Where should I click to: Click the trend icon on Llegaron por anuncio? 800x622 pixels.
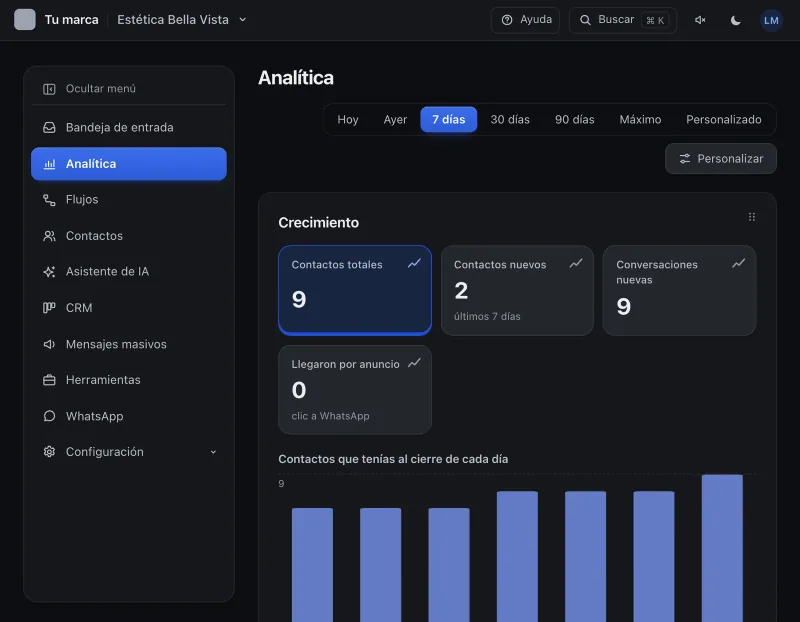coord(414,363)
